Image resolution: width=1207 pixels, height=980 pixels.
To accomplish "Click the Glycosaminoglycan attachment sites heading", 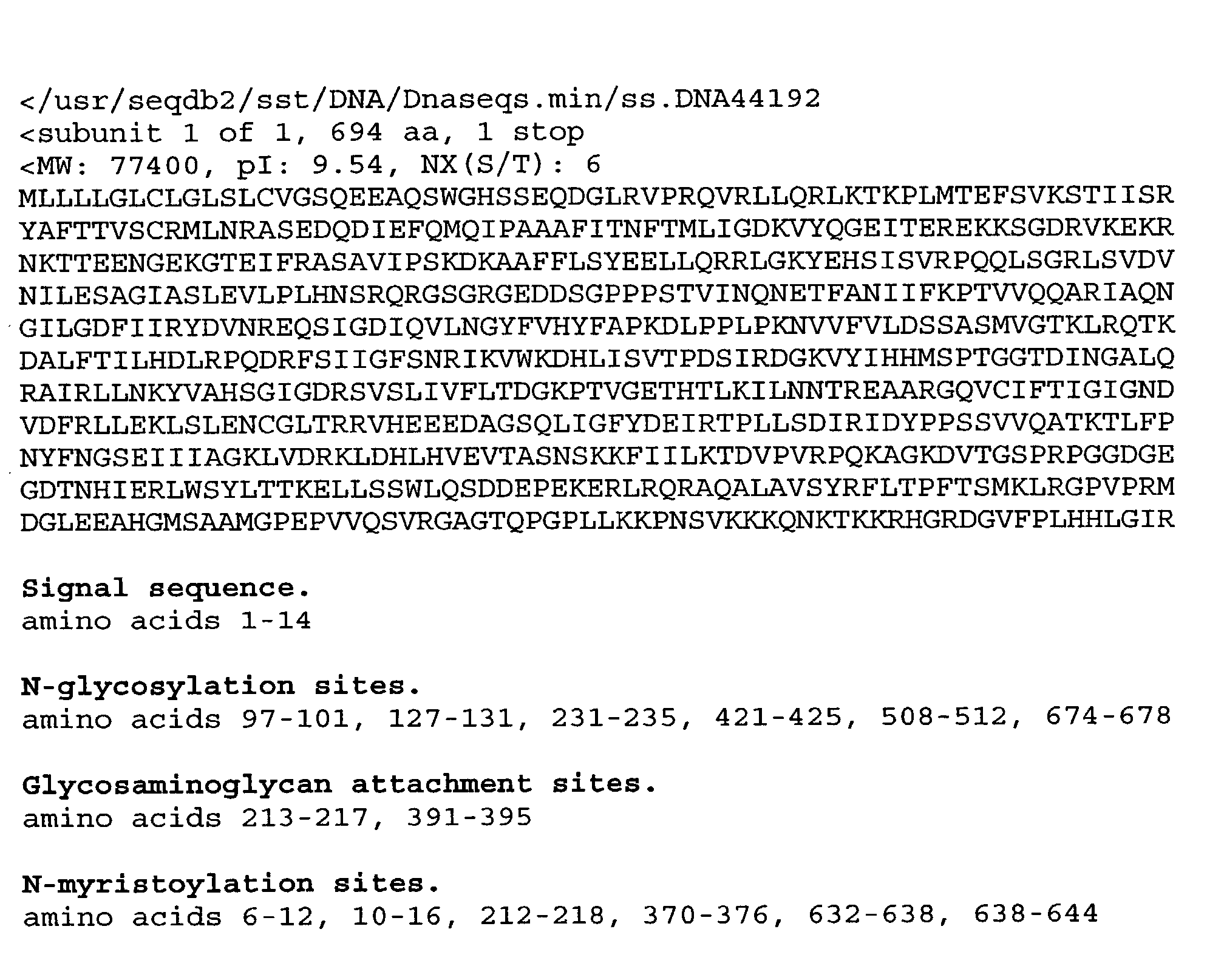I will pos(339,784).
